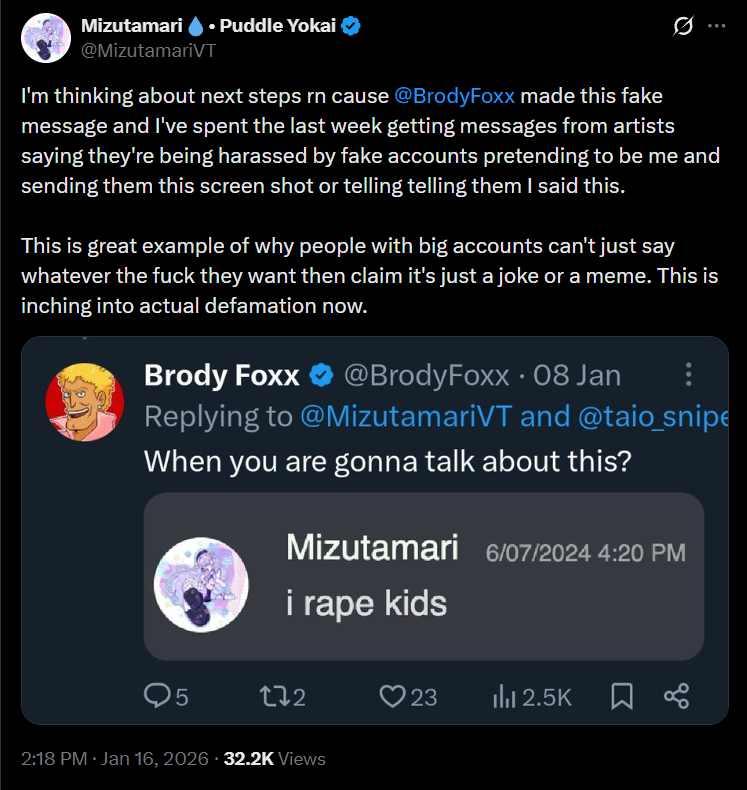
Task: Toggle the bookmark icon on quoted post
Action: point(622,697)
